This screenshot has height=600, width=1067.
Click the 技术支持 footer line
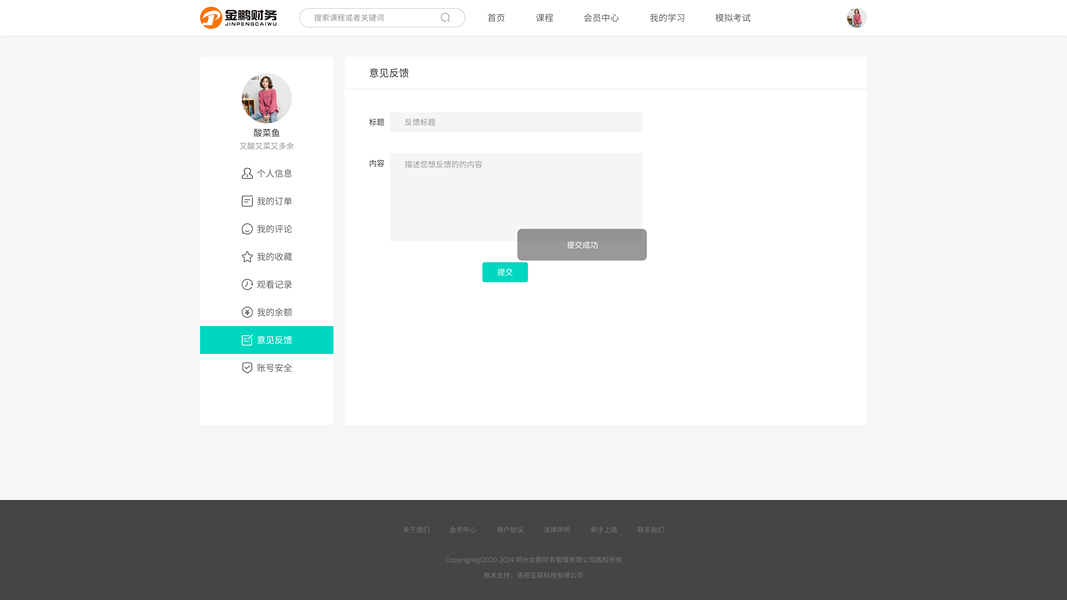coord(534,576)
